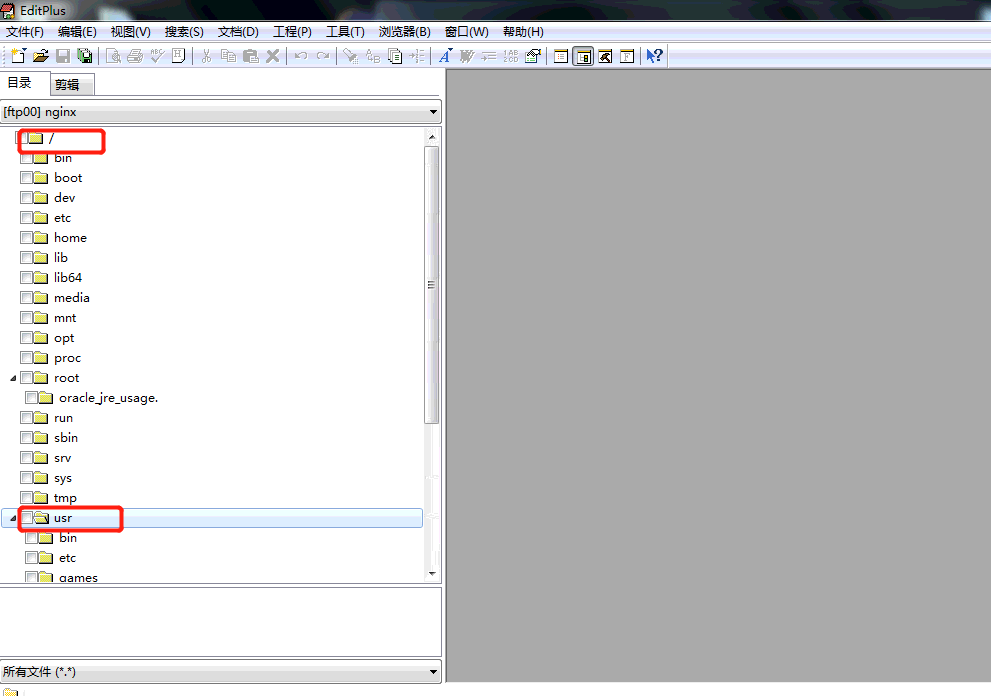Viewport: 991px width, 696px height.
Task: Open the [ftp00] nginx server dropdown
Action: click(433, 112)
